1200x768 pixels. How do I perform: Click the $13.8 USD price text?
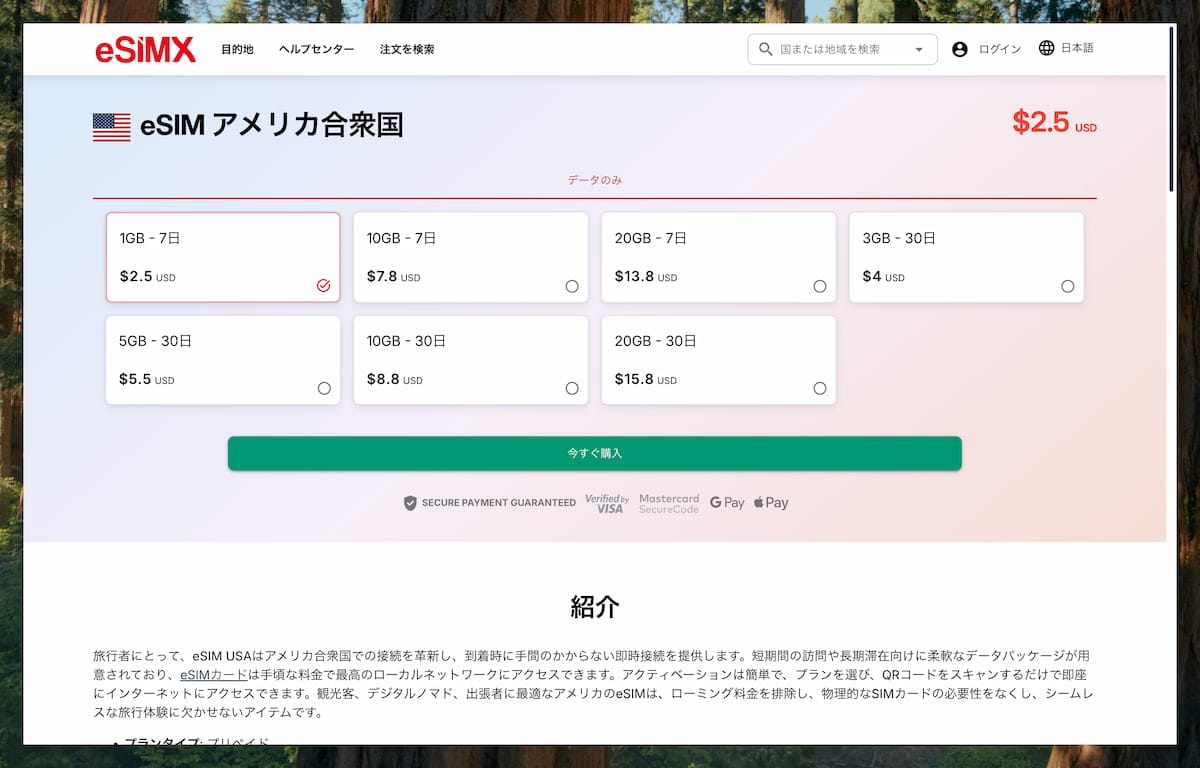point(646,277)
